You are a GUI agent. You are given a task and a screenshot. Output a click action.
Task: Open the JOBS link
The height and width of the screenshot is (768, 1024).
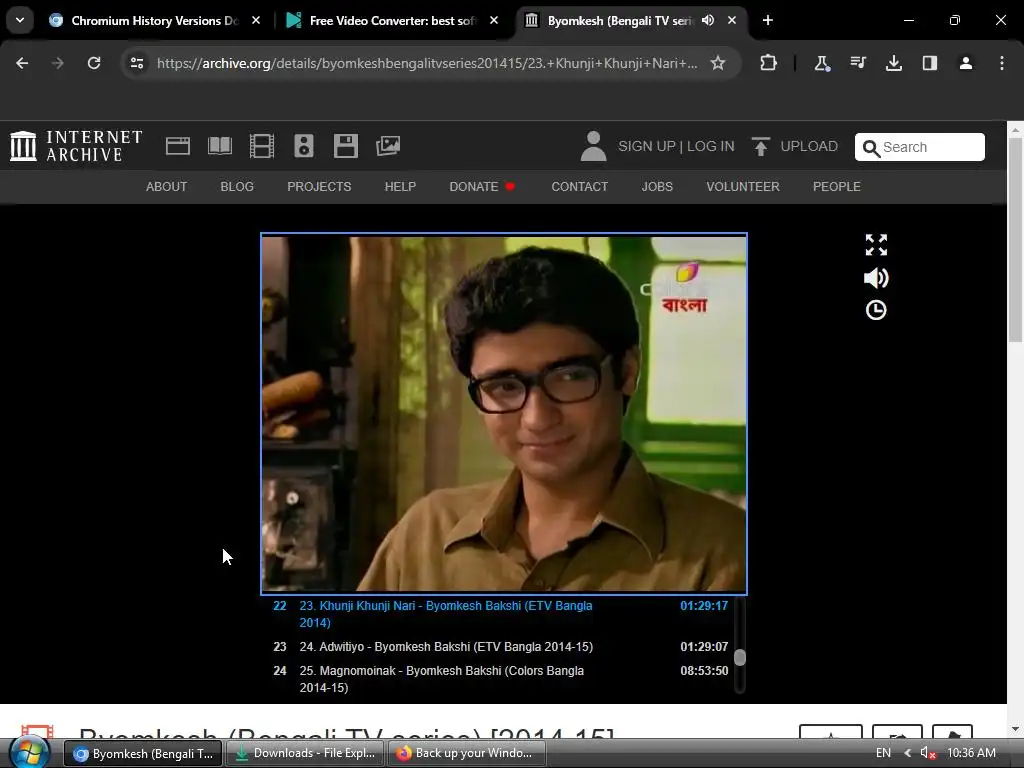coord(657,187)
